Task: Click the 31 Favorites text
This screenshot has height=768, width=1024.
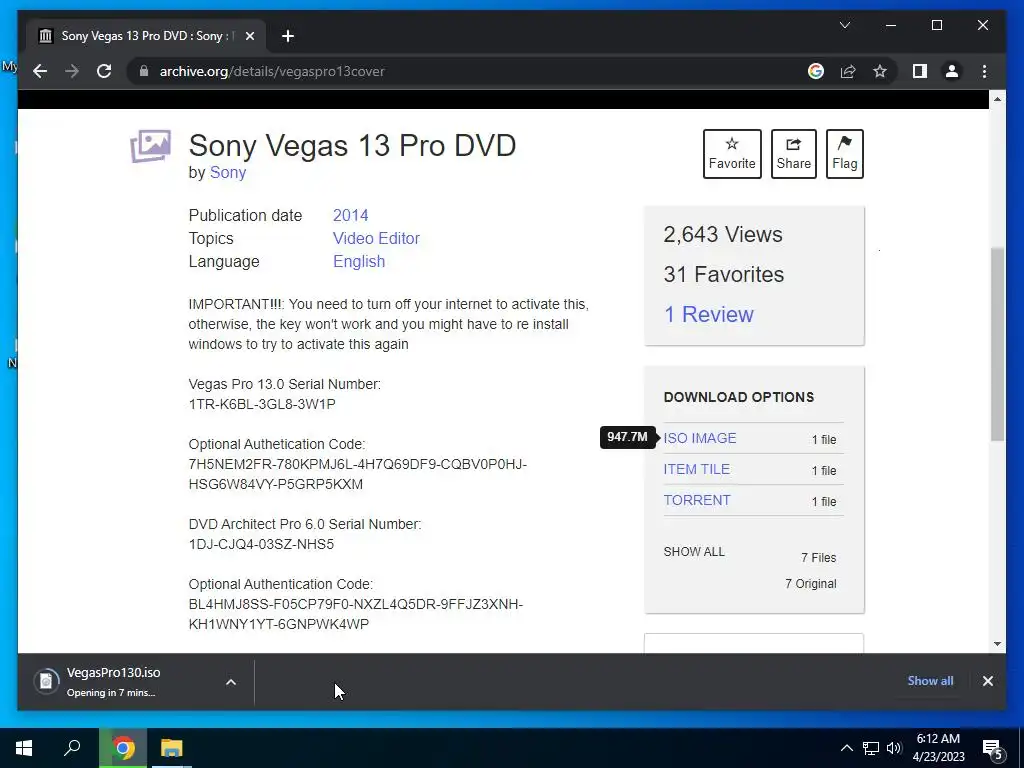Action: click(x=724, y=274)
